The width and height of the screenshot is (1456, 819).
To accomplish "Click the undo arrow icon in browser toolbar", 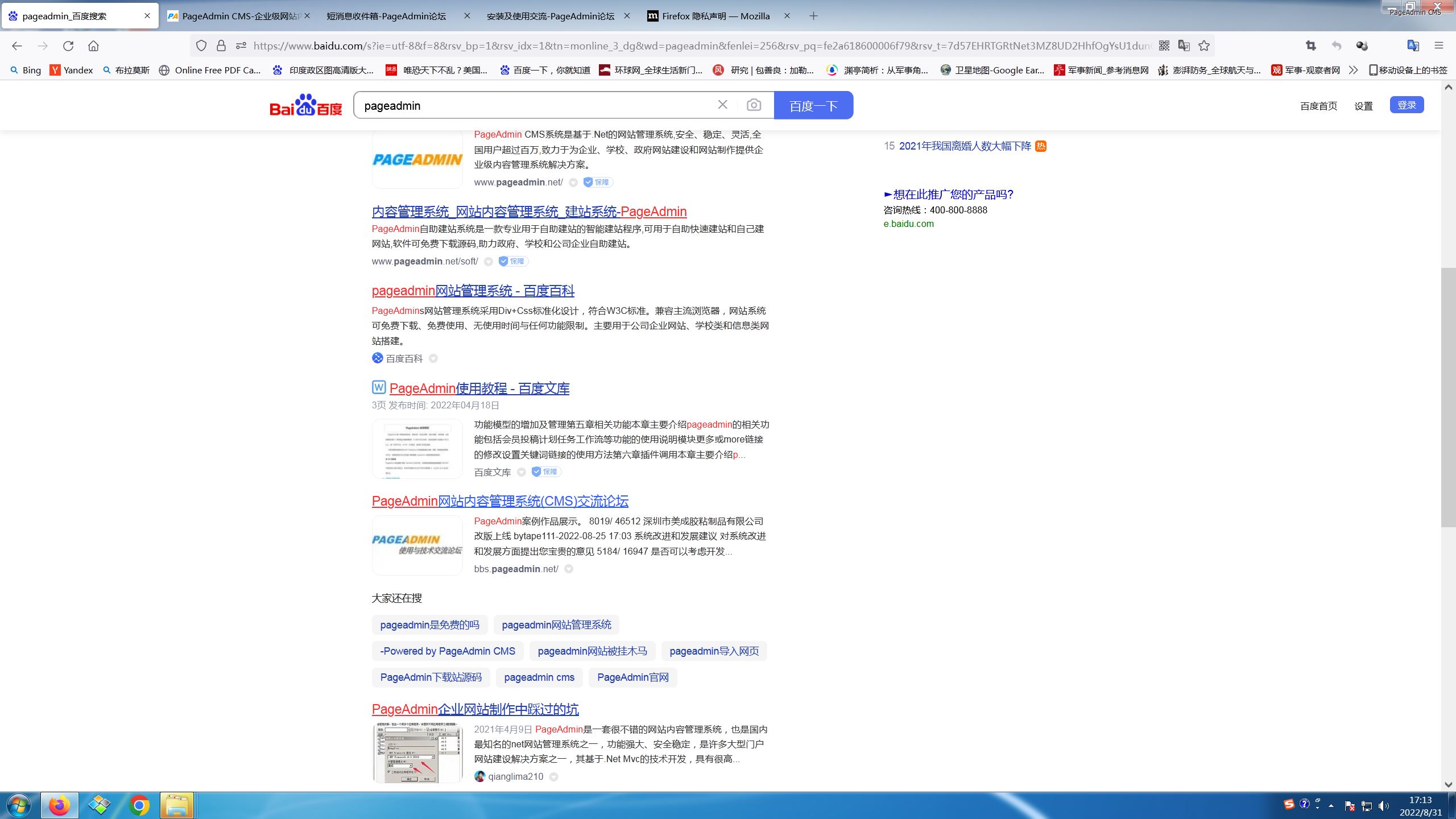I will tap(1337, 45).
